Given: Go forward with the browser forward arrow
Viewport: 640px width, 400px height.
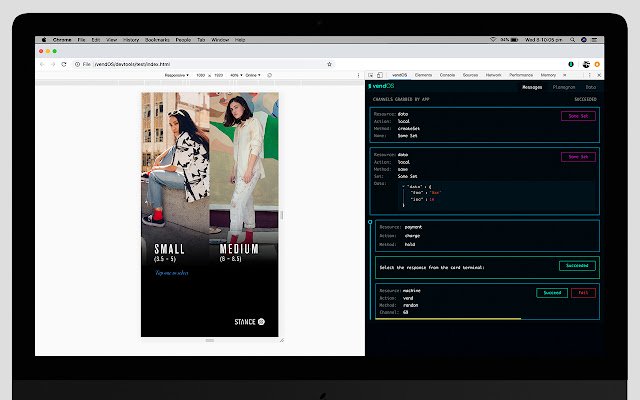Looking at the screenshot, I should tap(53, 64).
